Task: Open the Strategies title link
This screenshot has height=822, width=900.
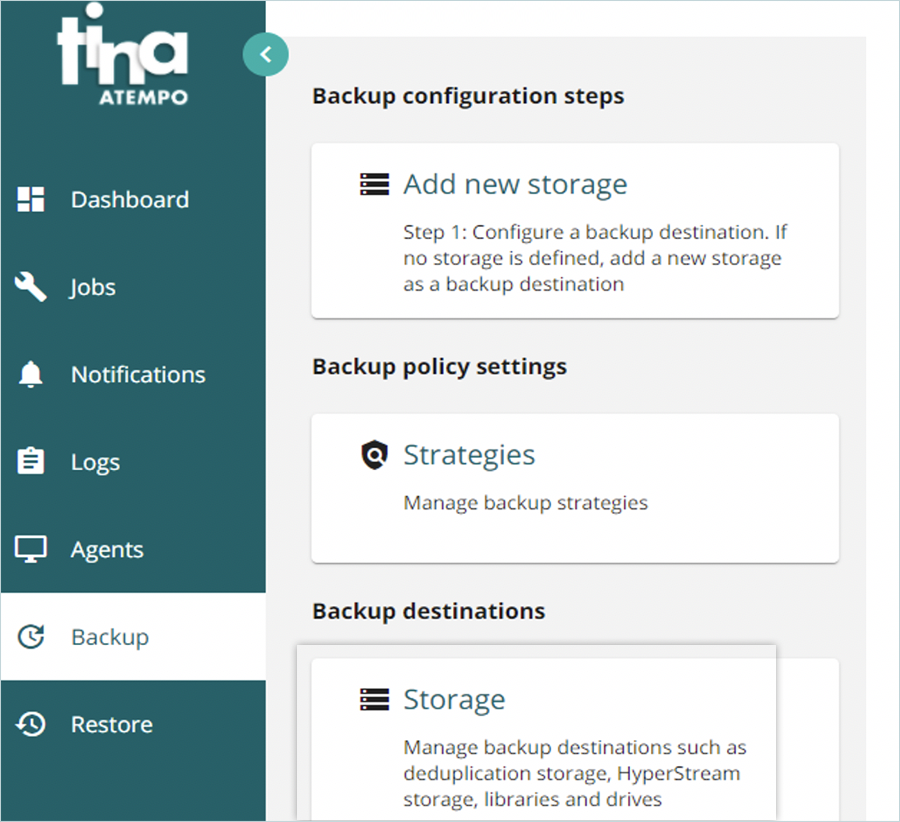Action: point(469,455)
